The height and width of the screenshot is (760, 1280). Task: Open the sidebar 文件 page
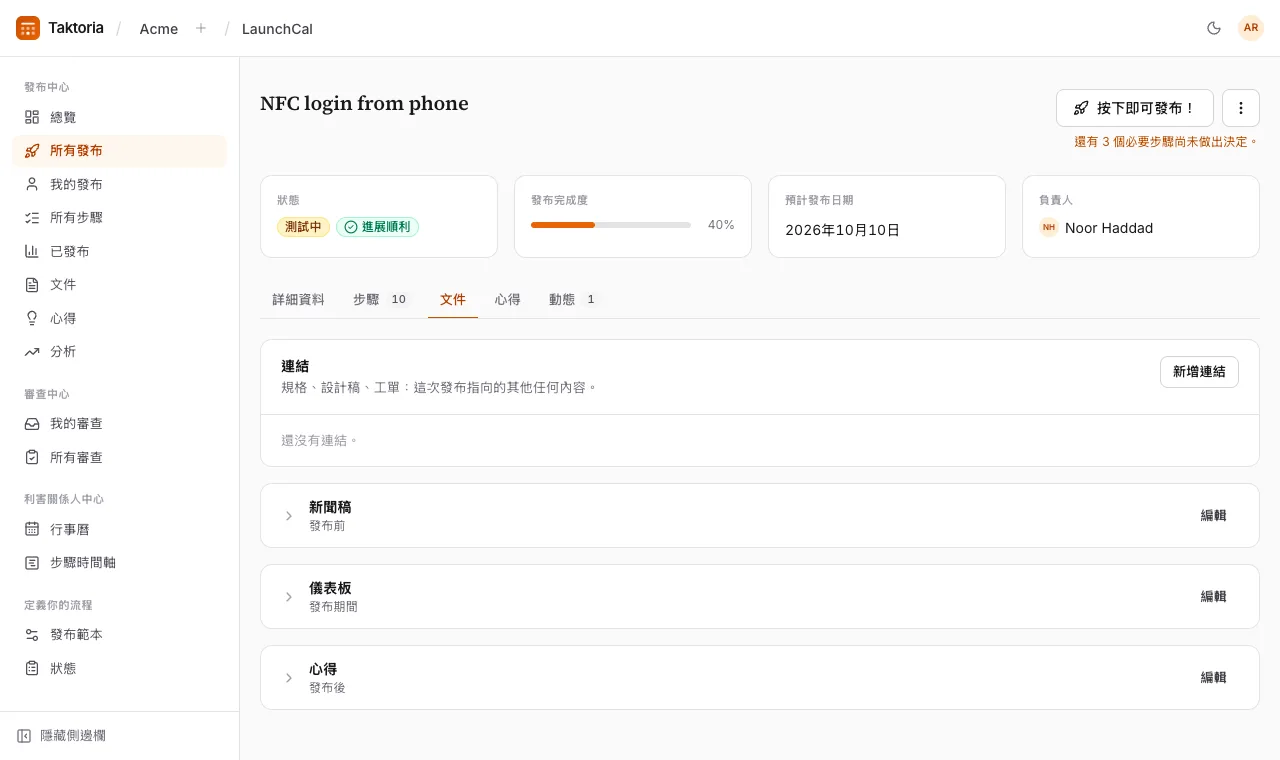(120, 285)
